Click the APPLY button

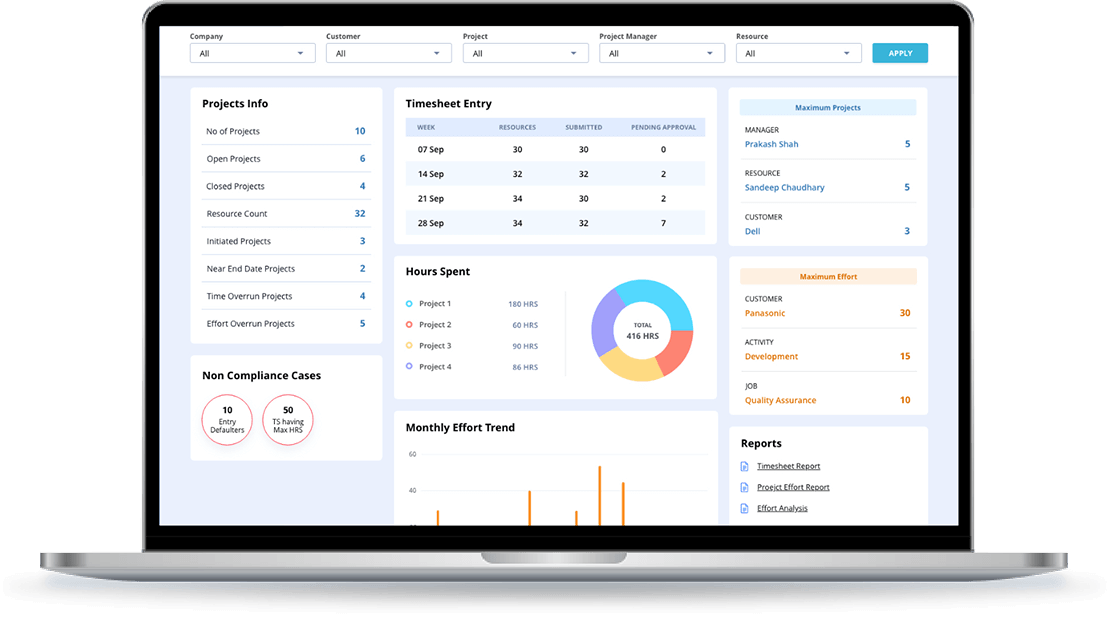899,52
